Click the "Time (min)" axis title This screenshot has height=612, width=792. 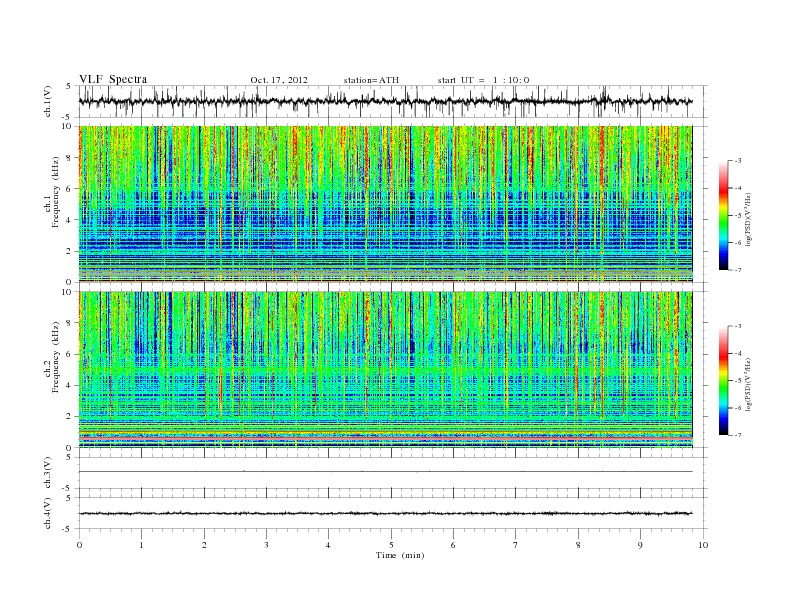(x=400, y=555)
